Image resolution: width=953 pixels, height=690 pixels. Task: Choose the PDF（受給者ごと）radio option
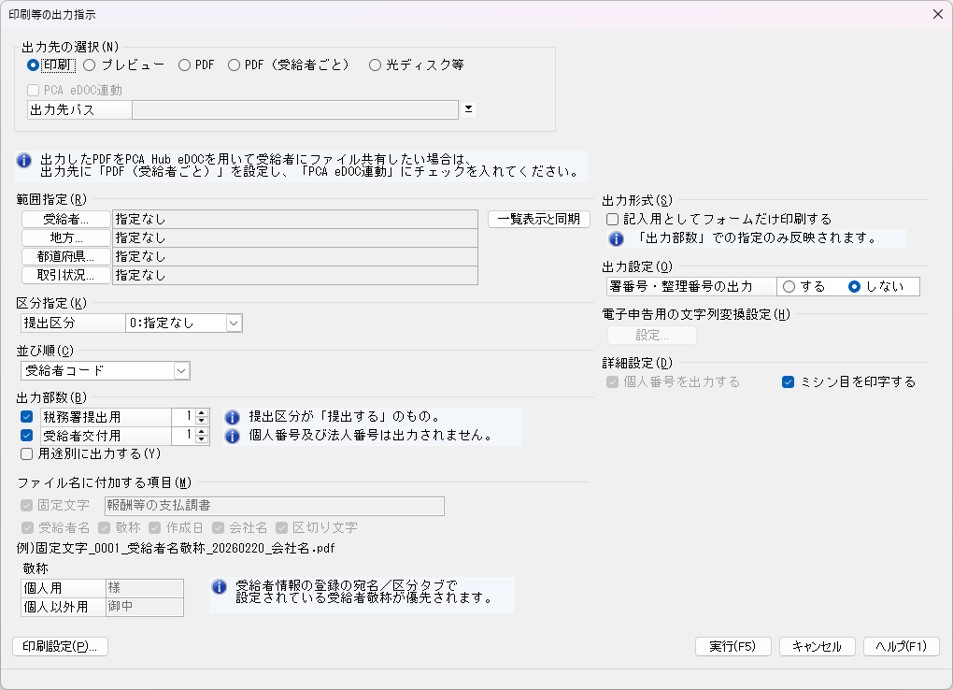[x=234, y=65]
